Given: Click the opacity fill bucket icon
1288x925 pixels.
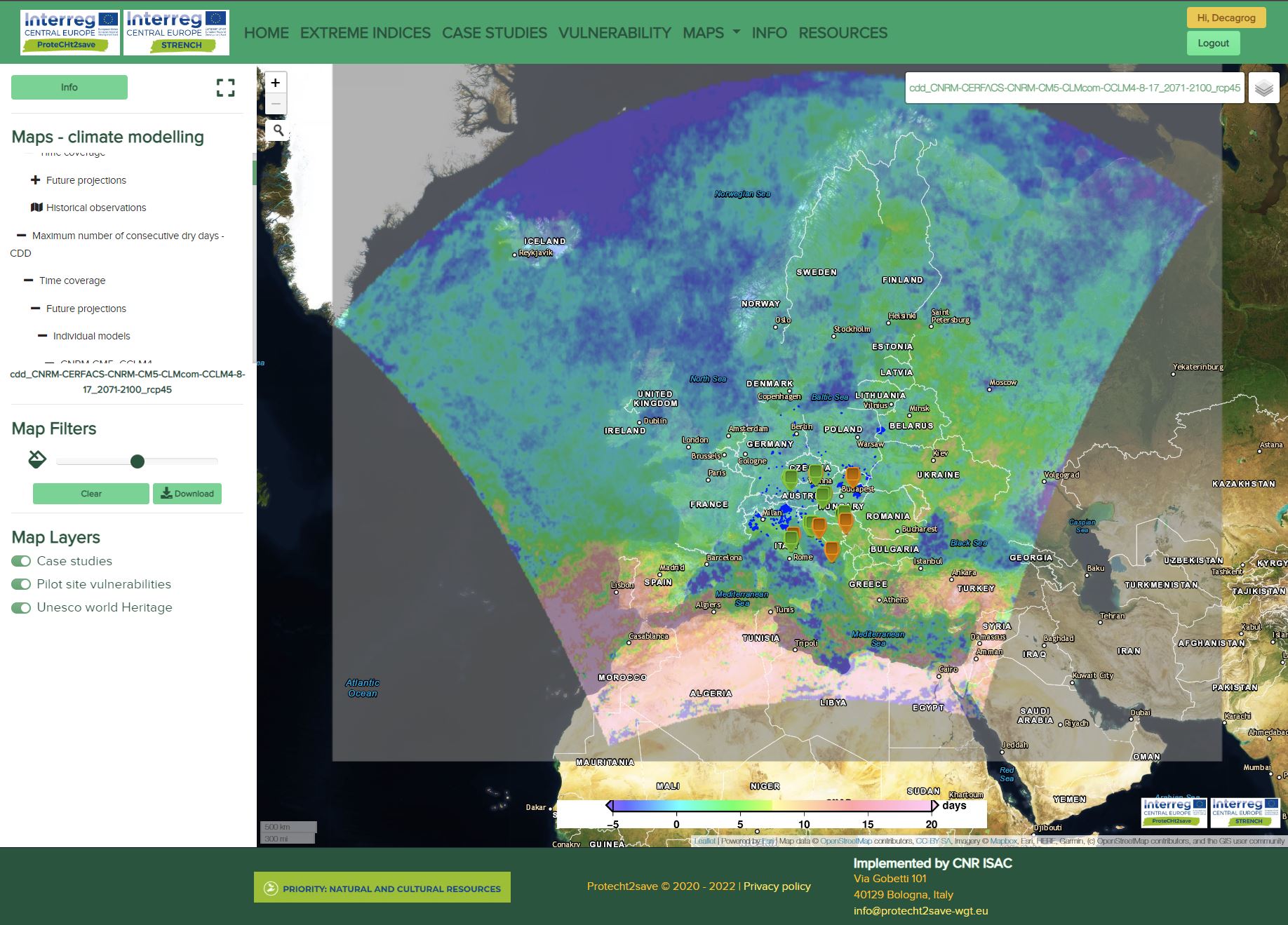Looking at the screenshot, I should (37, 459).
